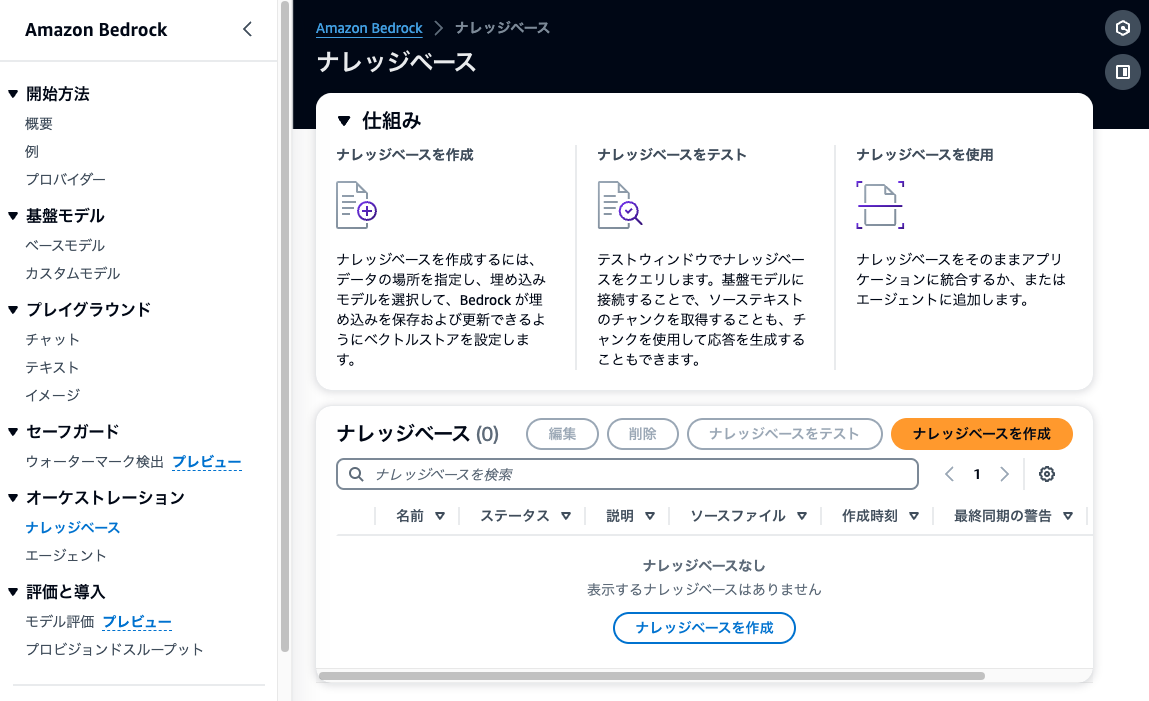Sort by 名前 column

tap(440, 516)
